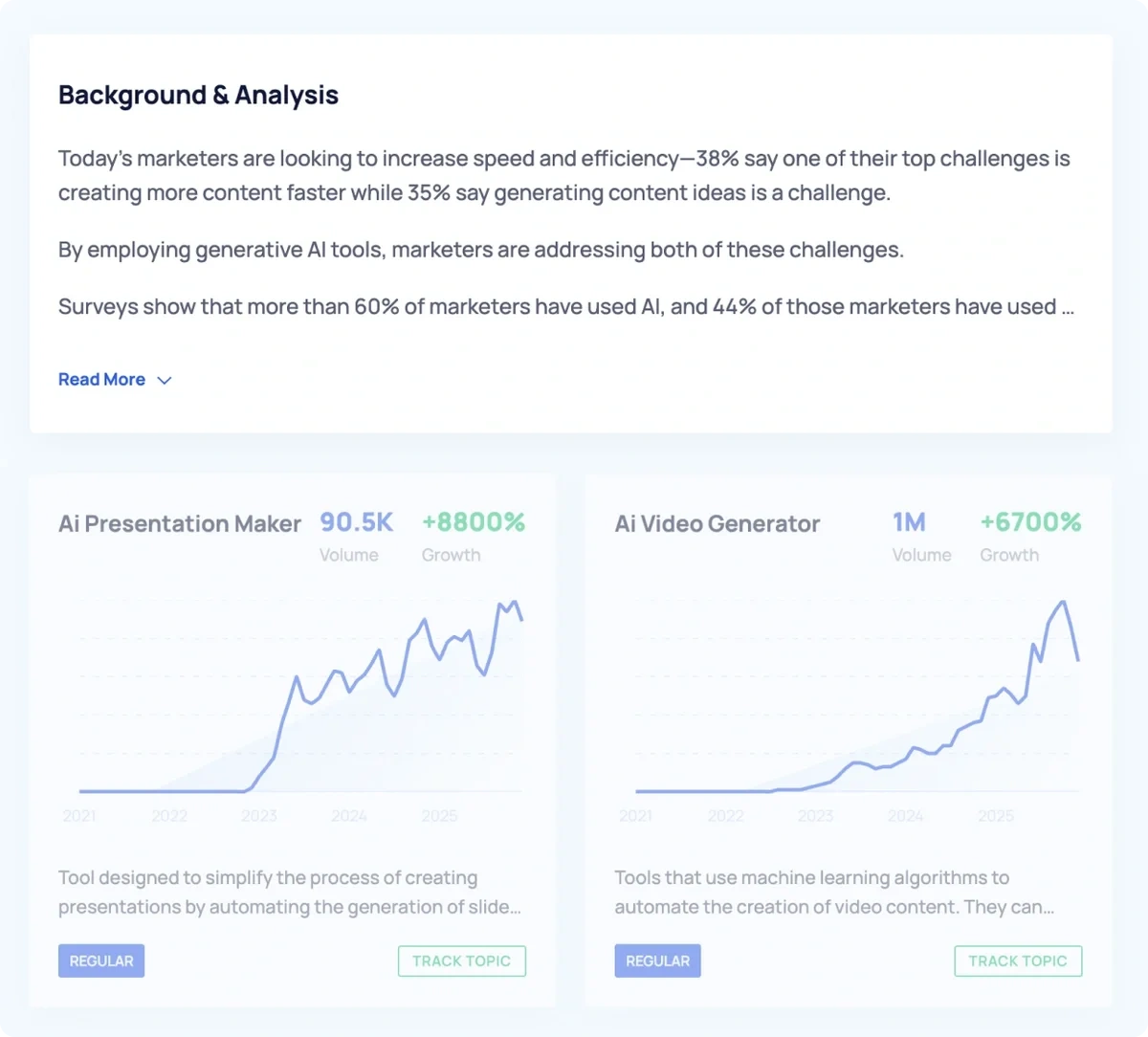Click the 90.5K volume figure

point(356,521)
